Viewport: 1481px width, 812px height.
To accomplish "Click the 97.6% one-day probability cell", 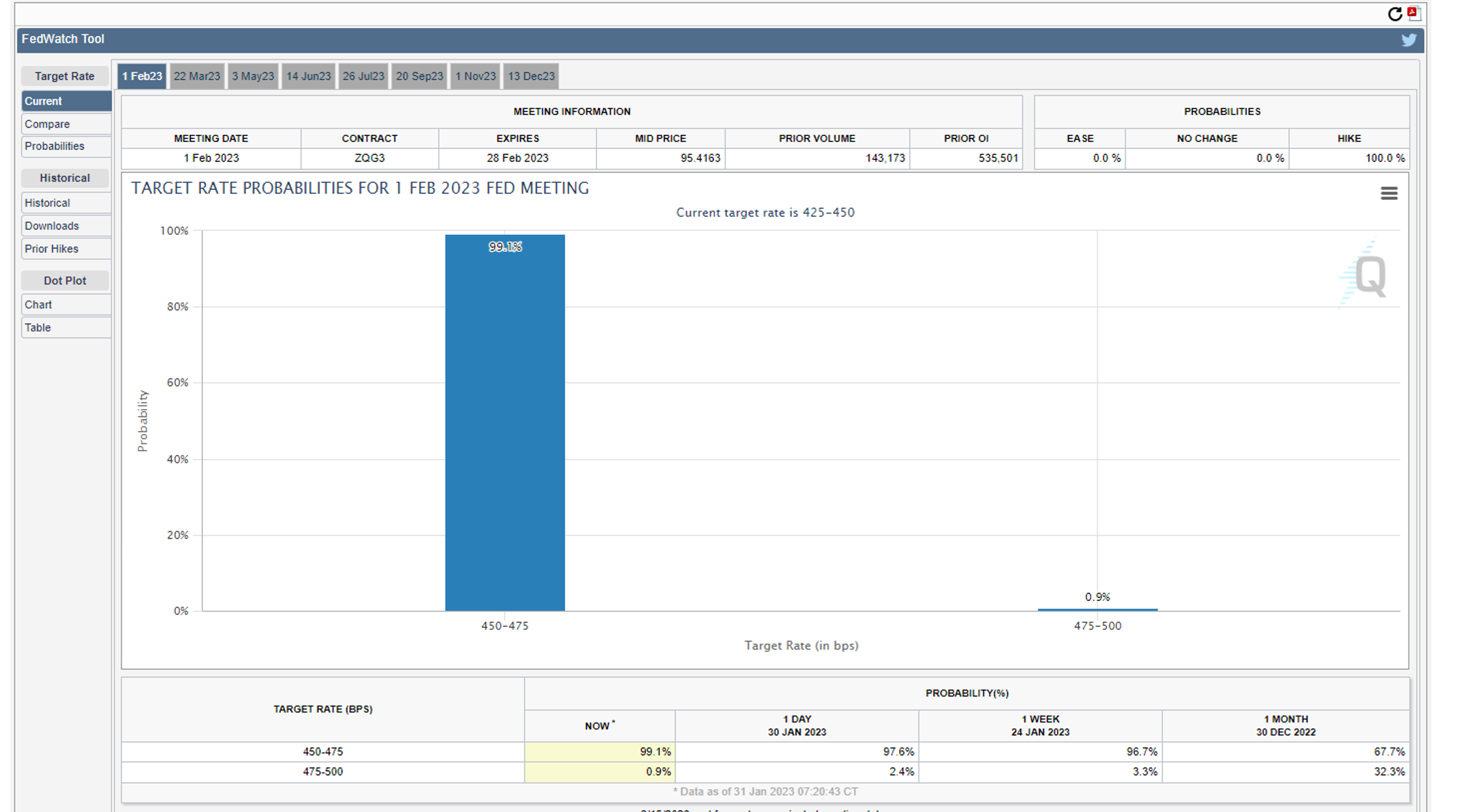I will point(797,752).
